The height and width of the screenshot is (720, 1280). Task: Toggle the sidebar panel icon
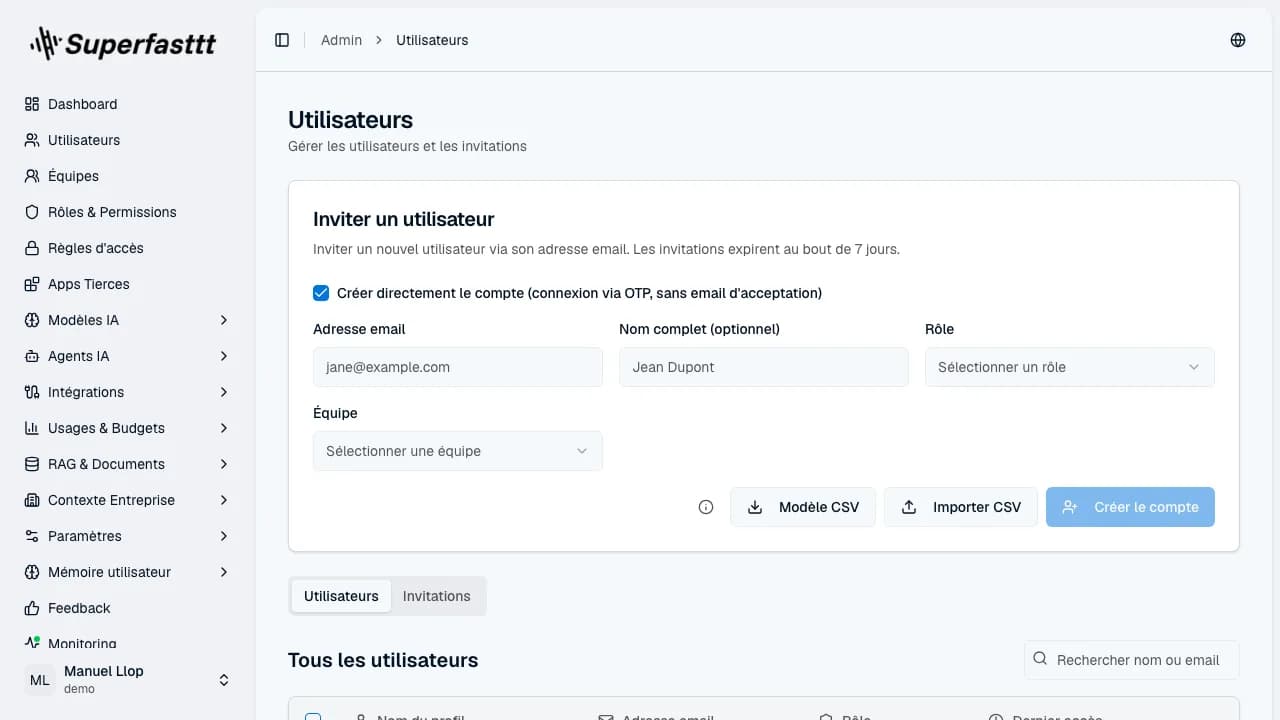(282, 40)
